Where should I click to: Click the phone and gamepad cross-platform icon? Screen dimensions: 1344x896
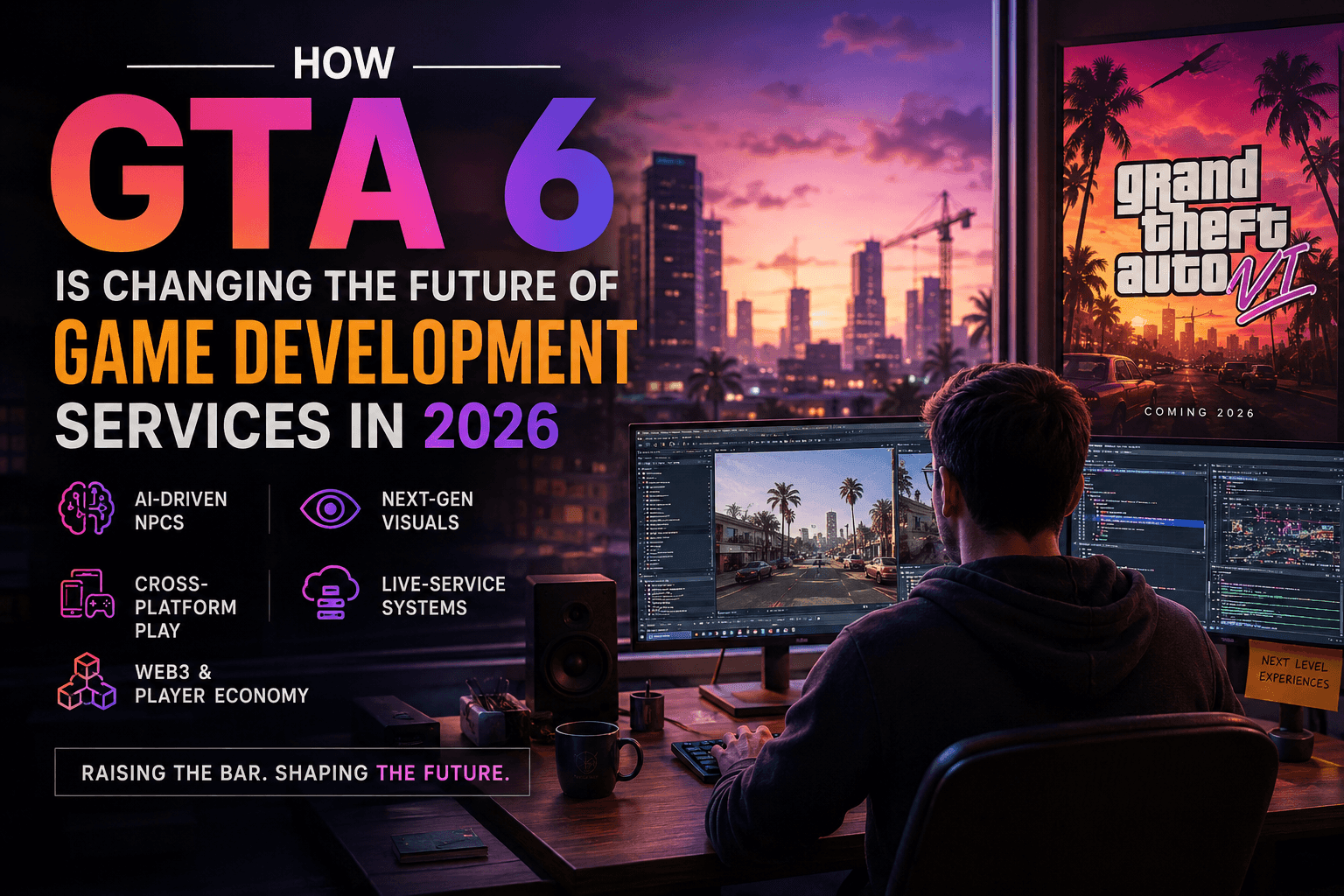pos(87,594)
